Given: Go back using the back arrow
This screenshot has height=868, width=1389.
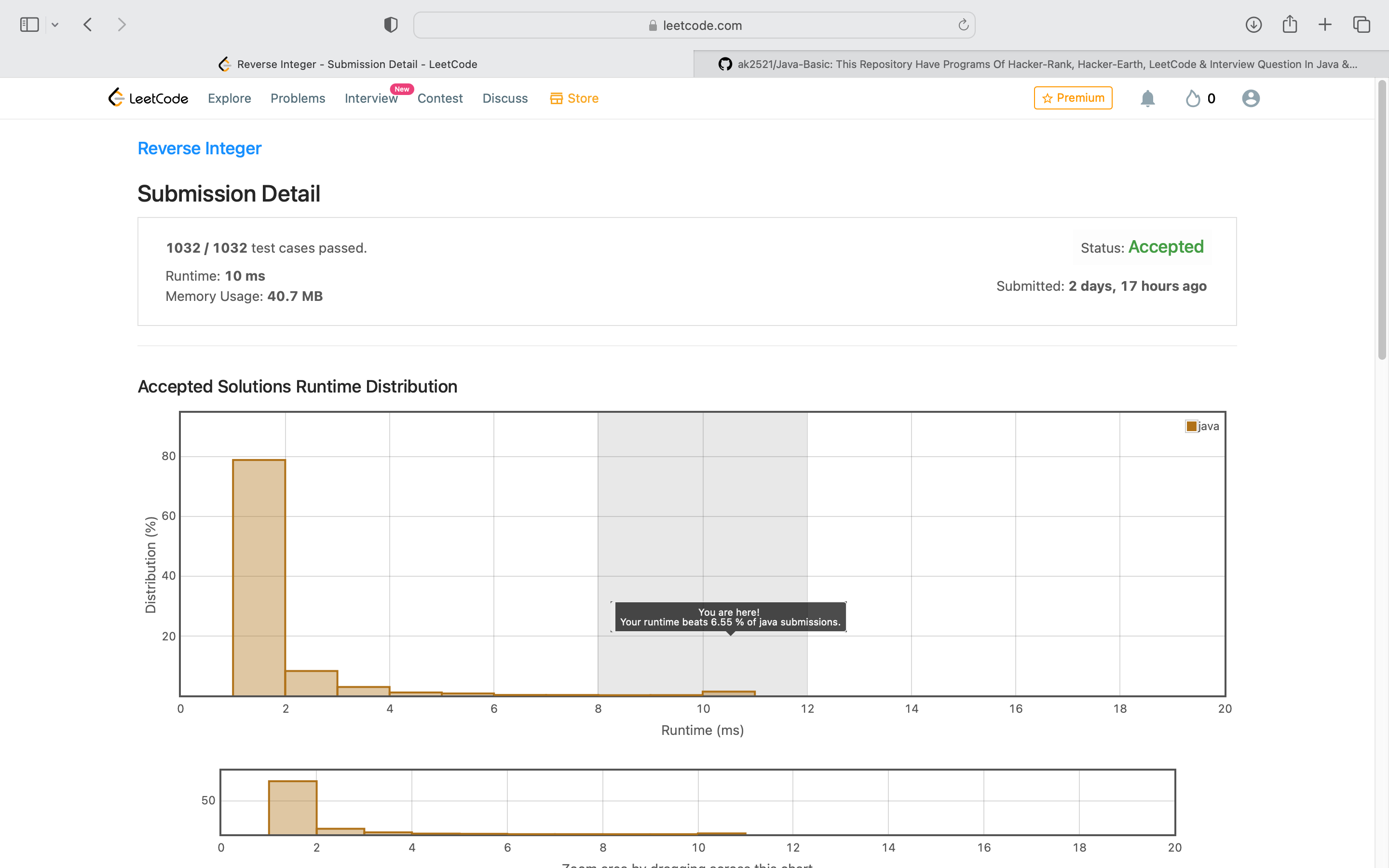Looking at the screenshot, I should [88, 25].
